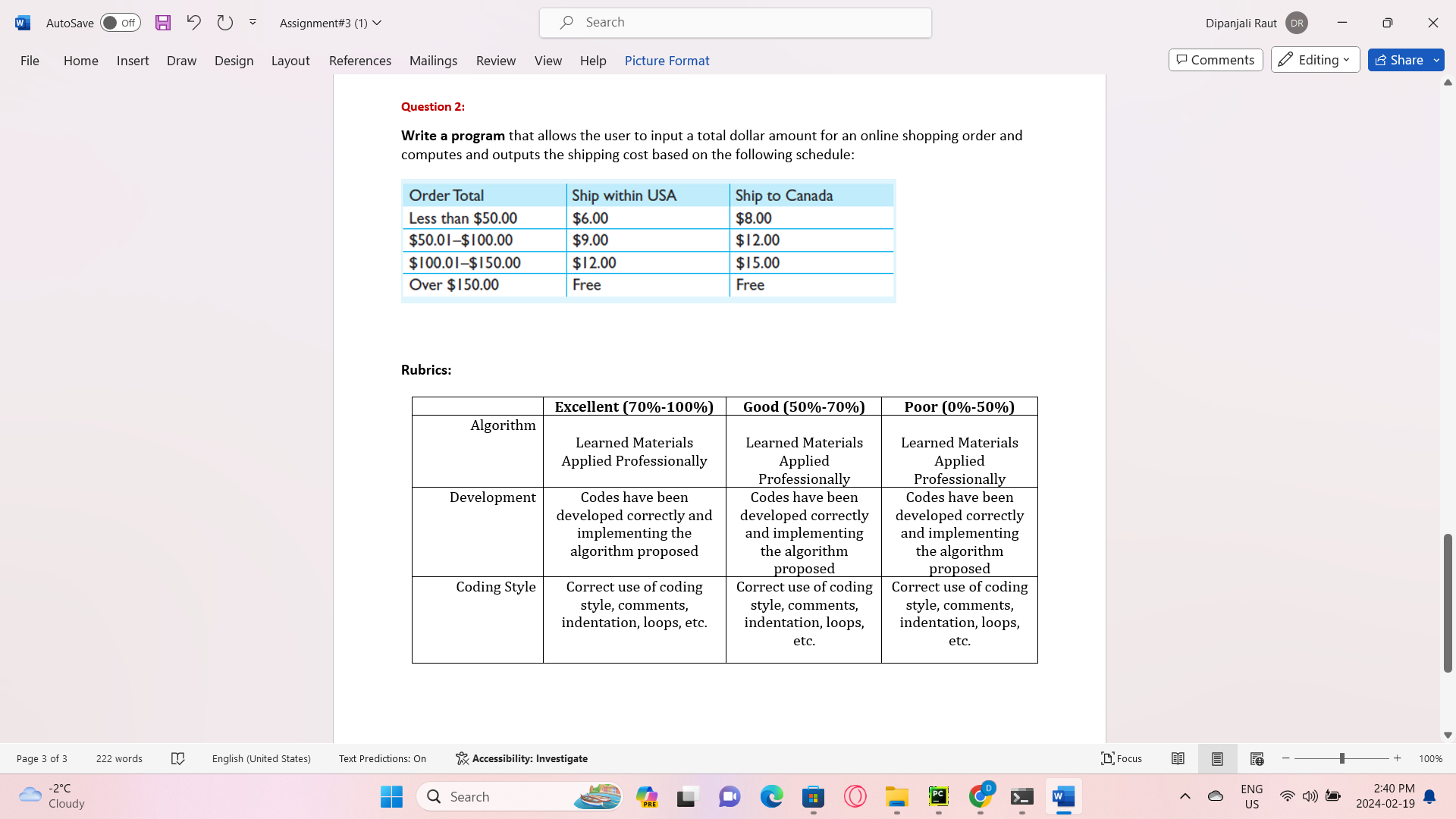This screenshot has height=819, width=1456.
Task: Open Microsoft Store from the taskbar
Action: tap(814, 796)
